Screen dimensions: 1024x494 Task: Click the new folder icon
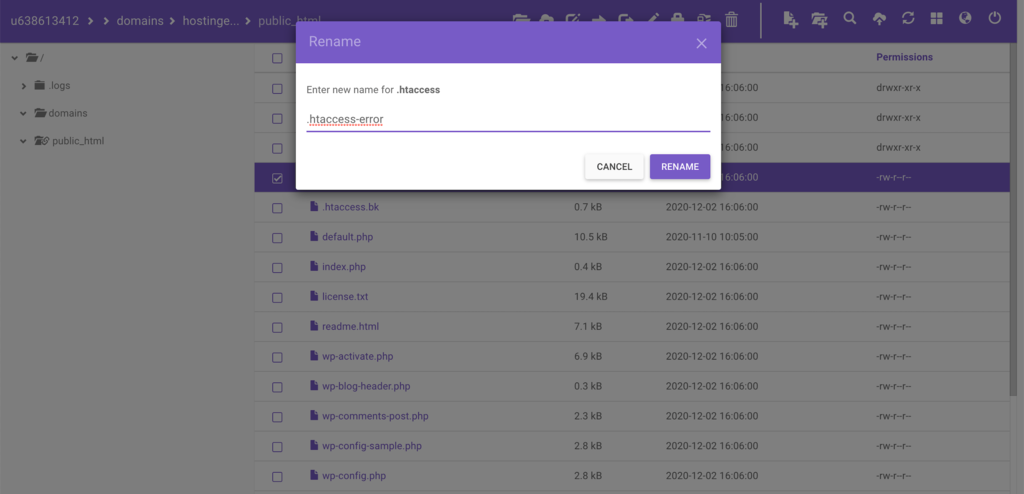(820, 19)
